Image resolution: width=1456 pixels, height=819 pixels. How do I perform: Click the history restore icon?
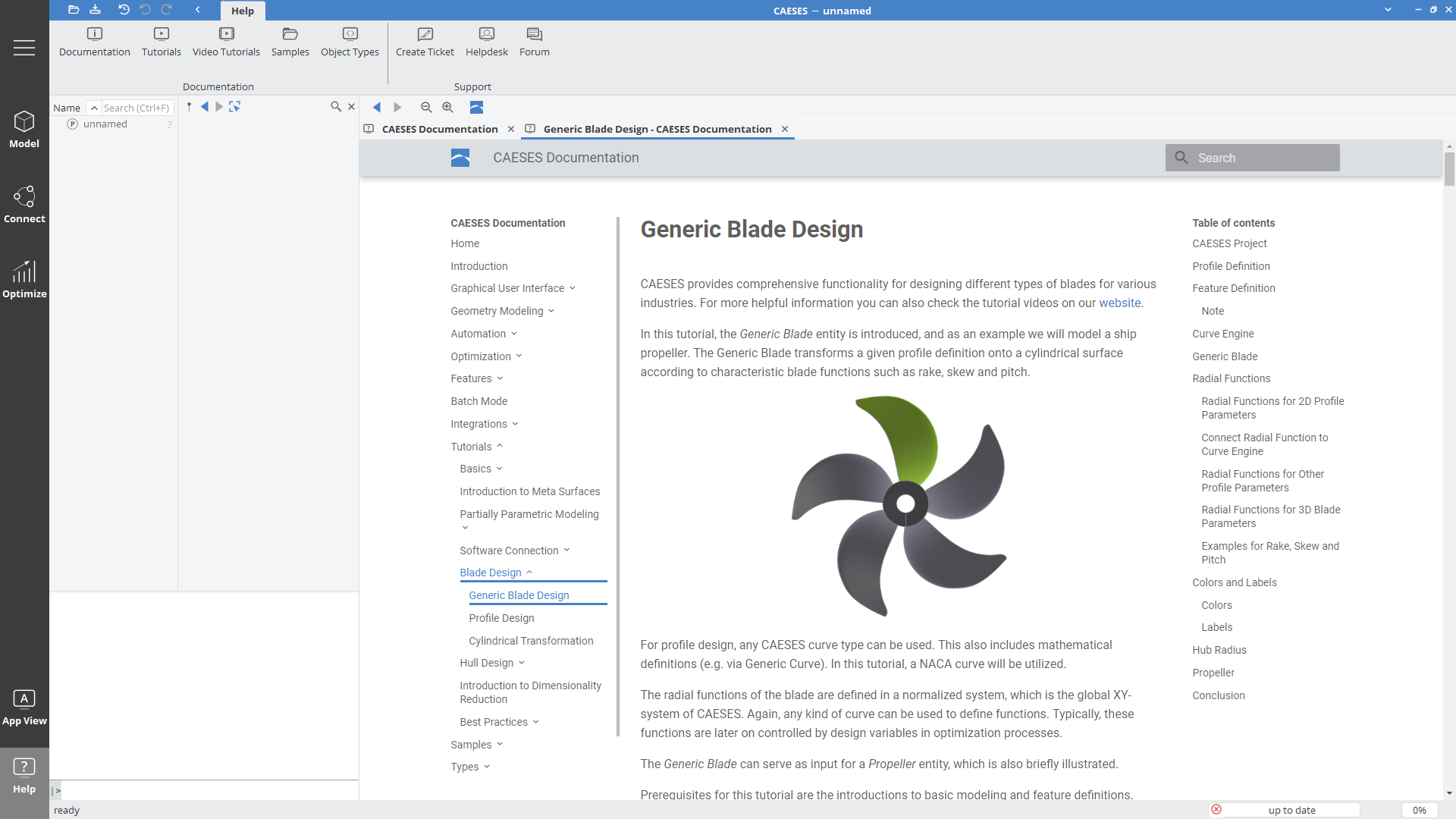pyautogui.click(x=124, y=10)
